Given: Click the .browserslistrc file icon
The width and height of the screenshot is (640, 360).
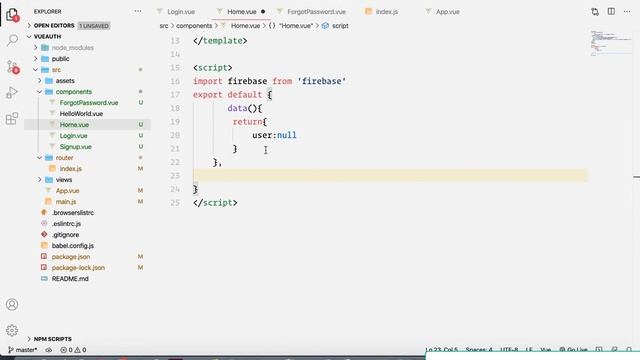Looking at the screenshot, I should pyautogui.click(x=44, y=213).
